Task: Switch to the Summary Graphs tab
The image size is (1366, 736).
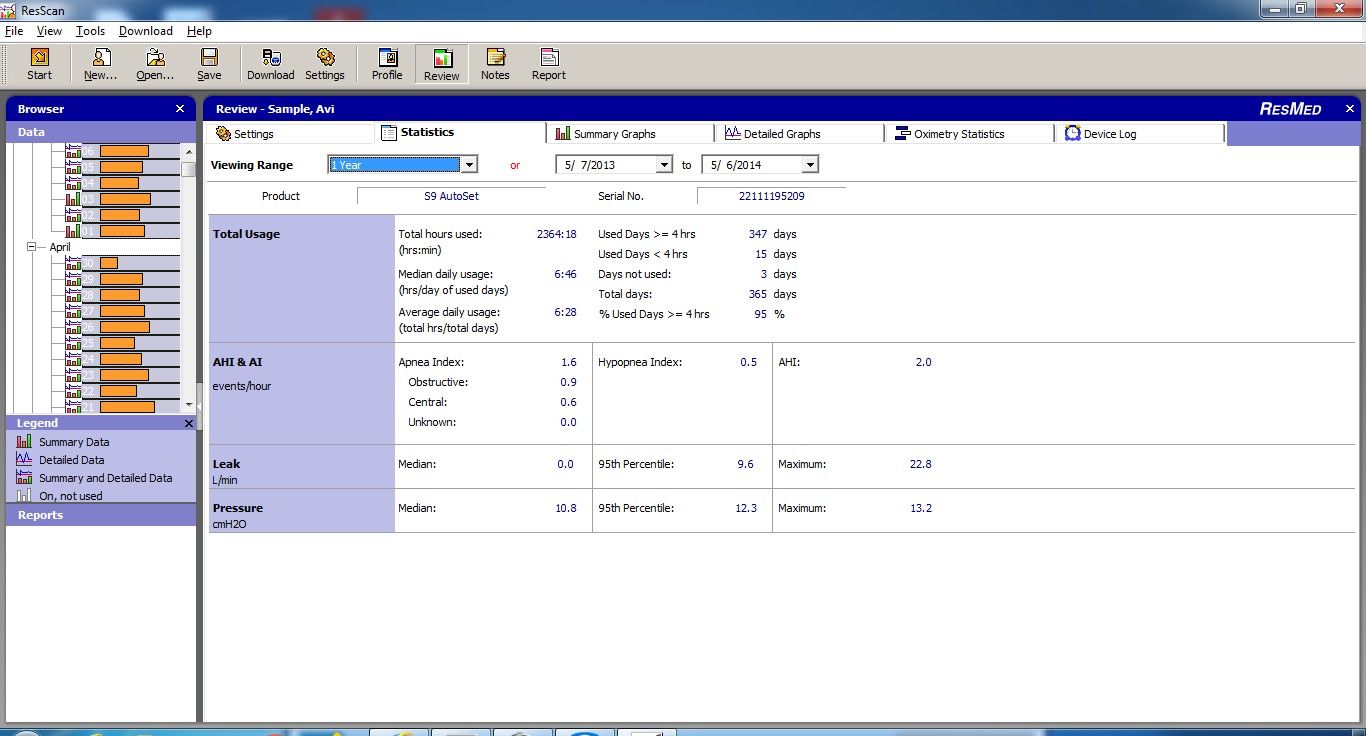Action: coord(631,133)
